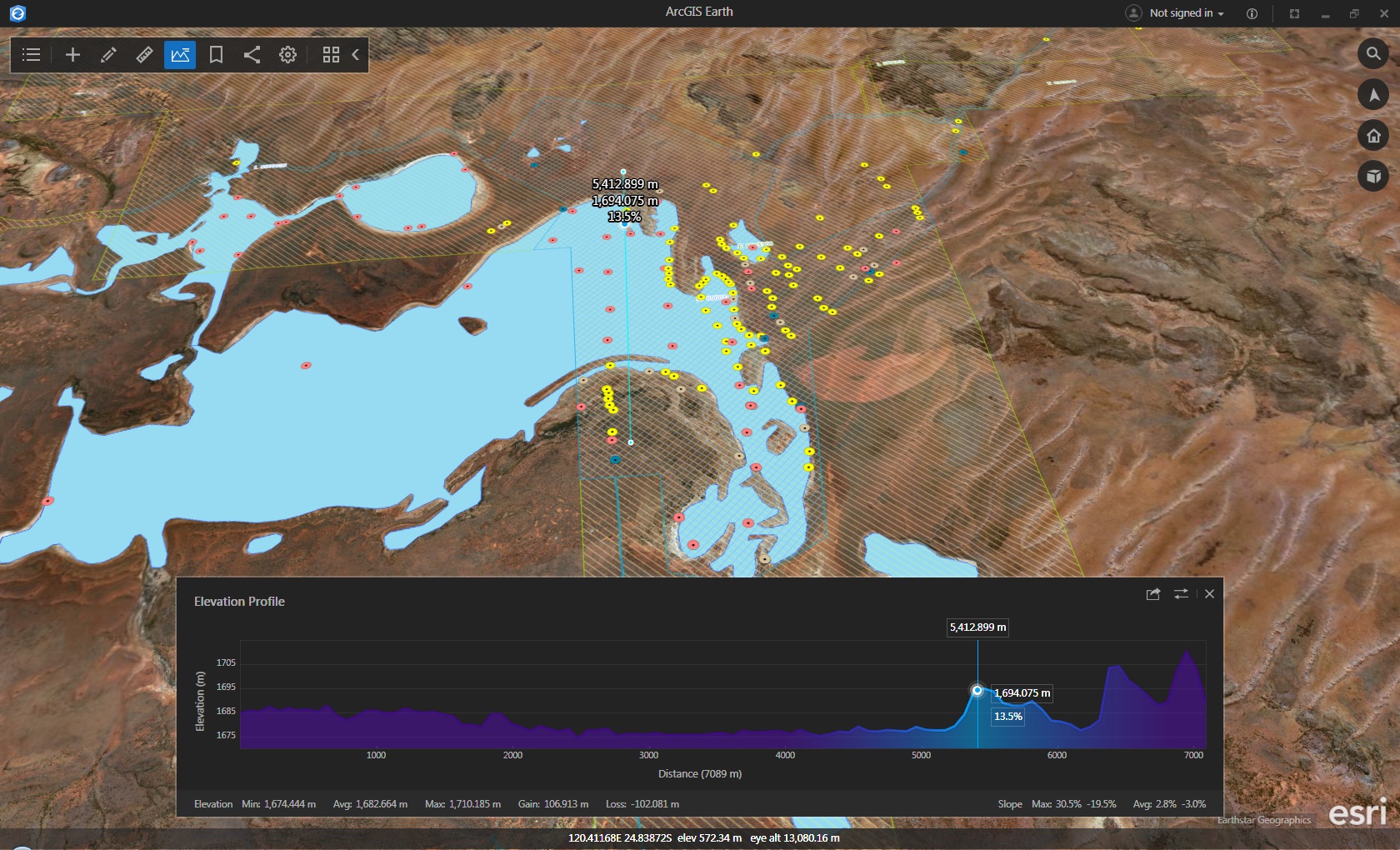Open the Measure ruler tool
This screenshot has height=850, width=1400.
point(144,55)
